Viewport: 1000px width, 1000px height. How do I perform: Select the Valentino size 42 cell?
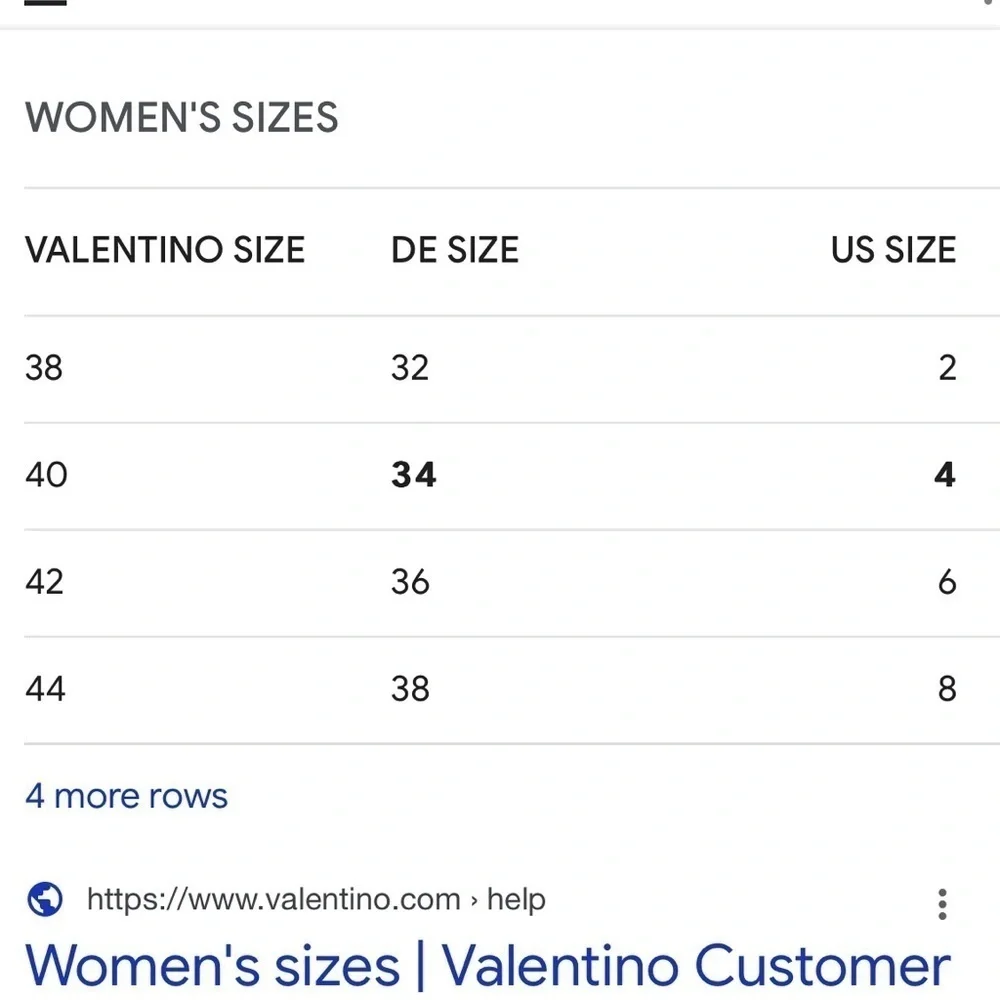tap(44, 581)
